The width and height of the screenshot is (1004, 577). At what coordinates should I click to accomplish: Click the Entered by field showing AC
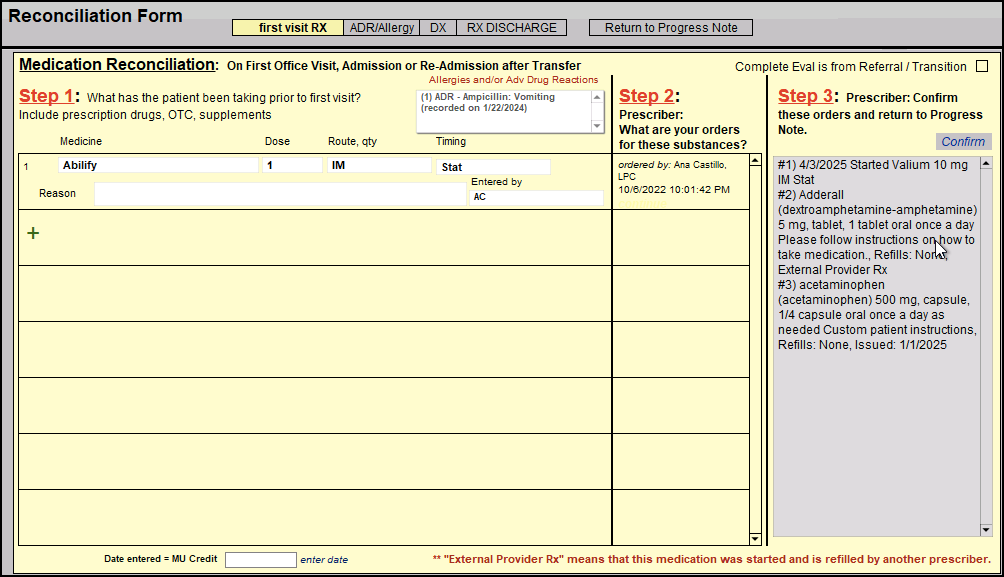[535, 197]
